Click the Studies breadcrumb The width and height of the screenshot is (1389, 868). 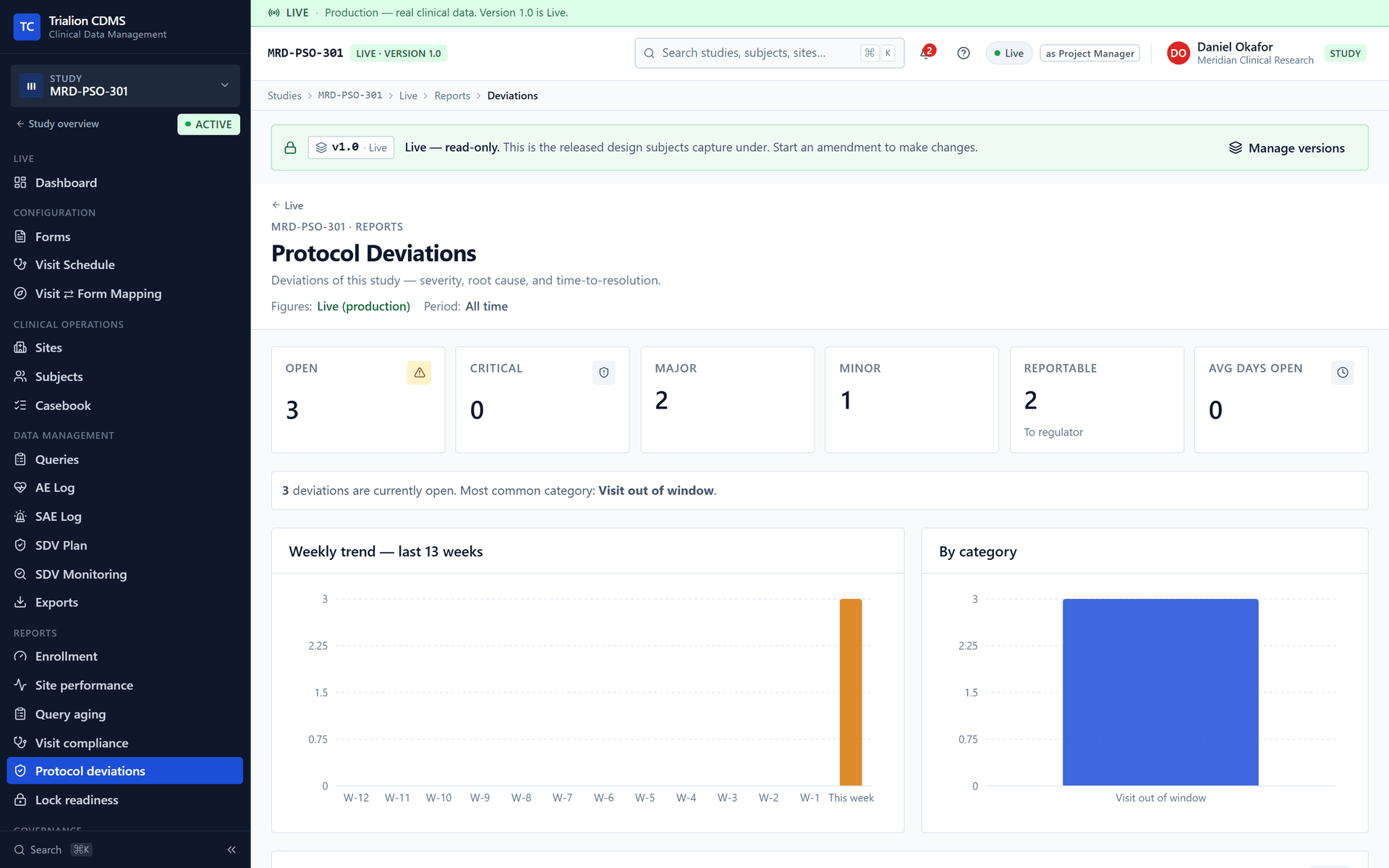coord(284,95)
